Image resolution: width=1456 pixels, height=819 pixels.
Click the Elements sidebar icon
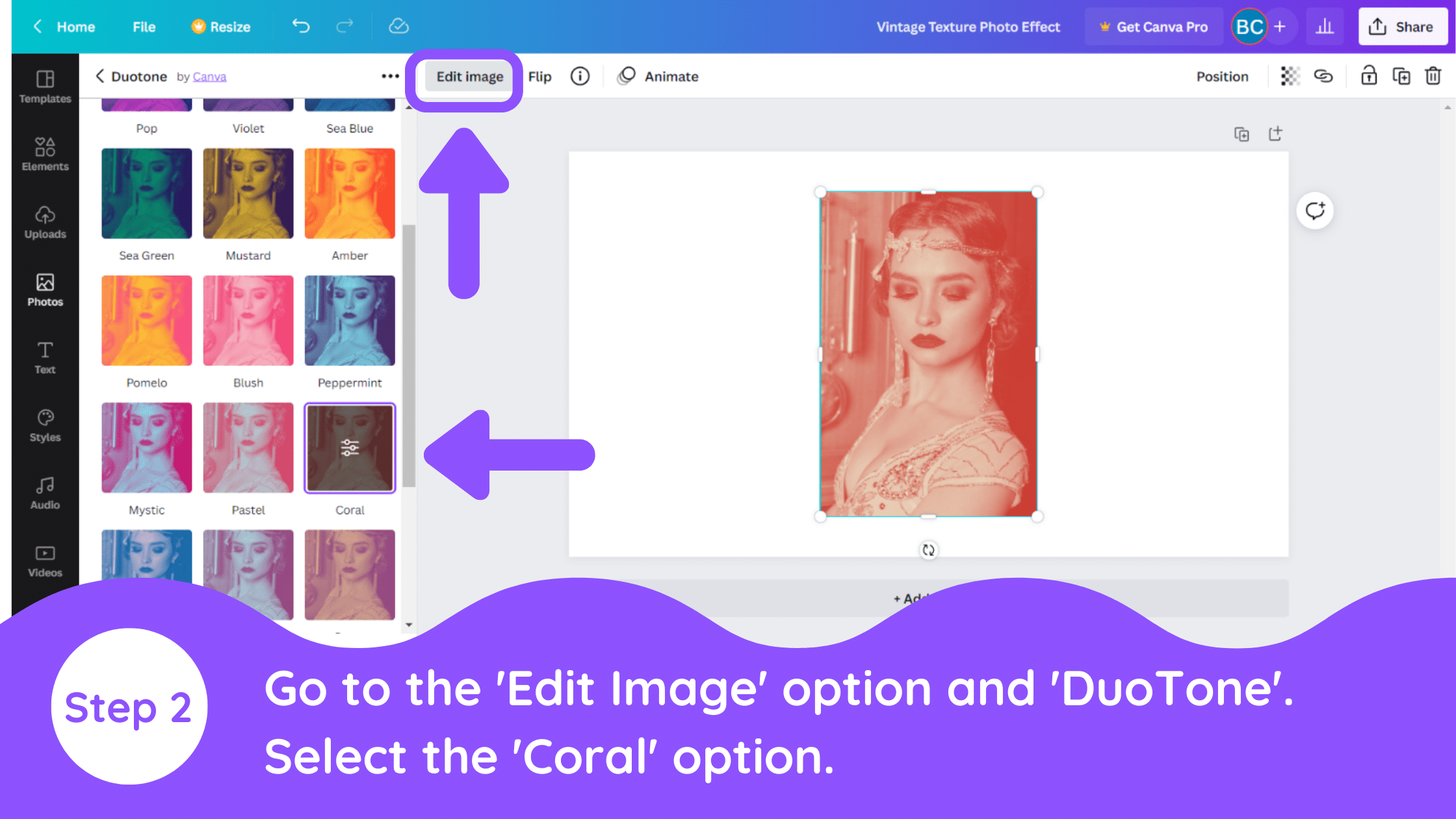44,153
